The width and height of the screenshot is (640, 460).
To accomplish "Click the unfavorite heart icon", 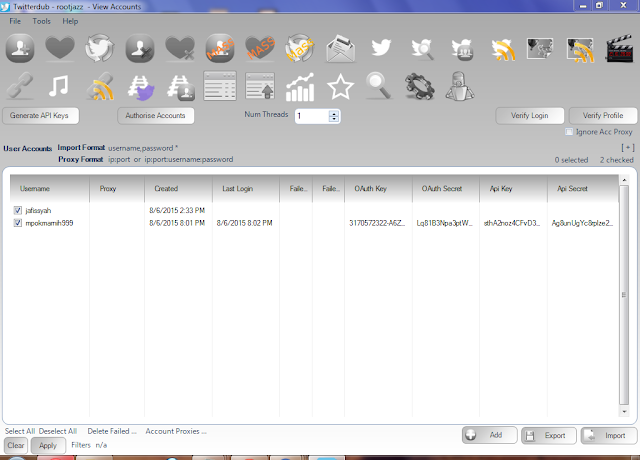I will (180, 48).
